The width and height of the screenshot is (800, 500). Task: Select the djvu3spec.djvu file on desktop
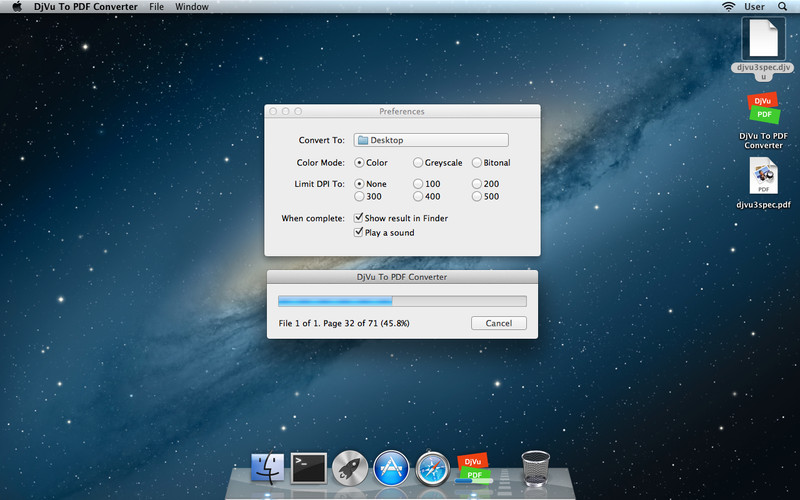tap(763, 48)
